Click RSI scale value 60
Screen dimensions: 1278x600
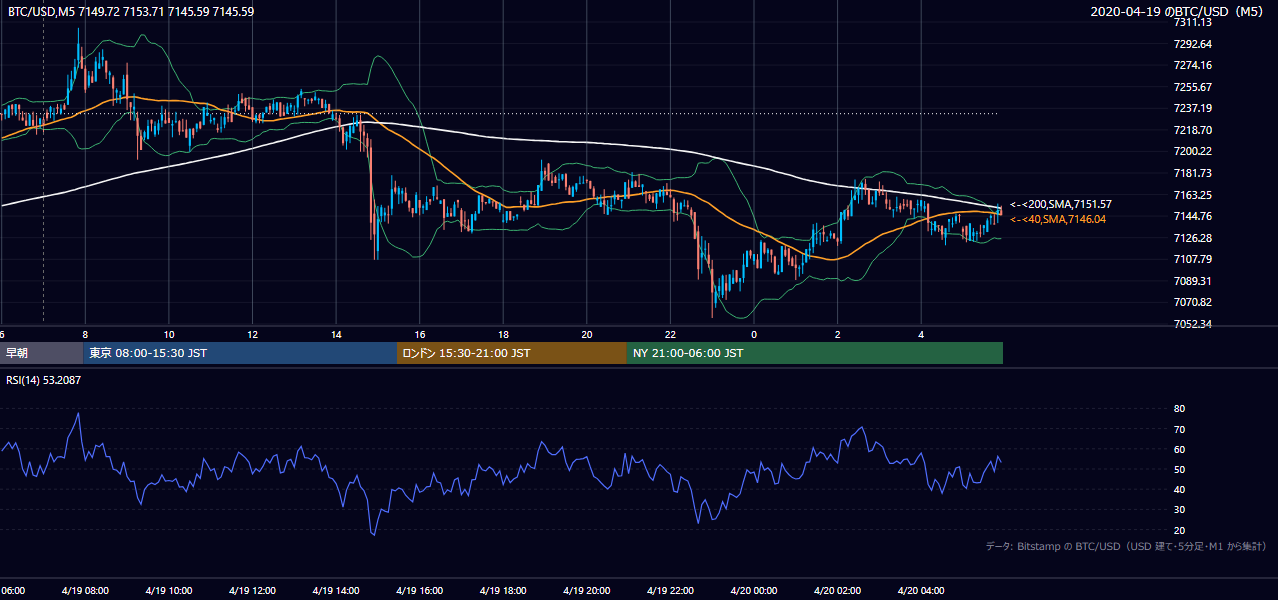pos(1179,449)
